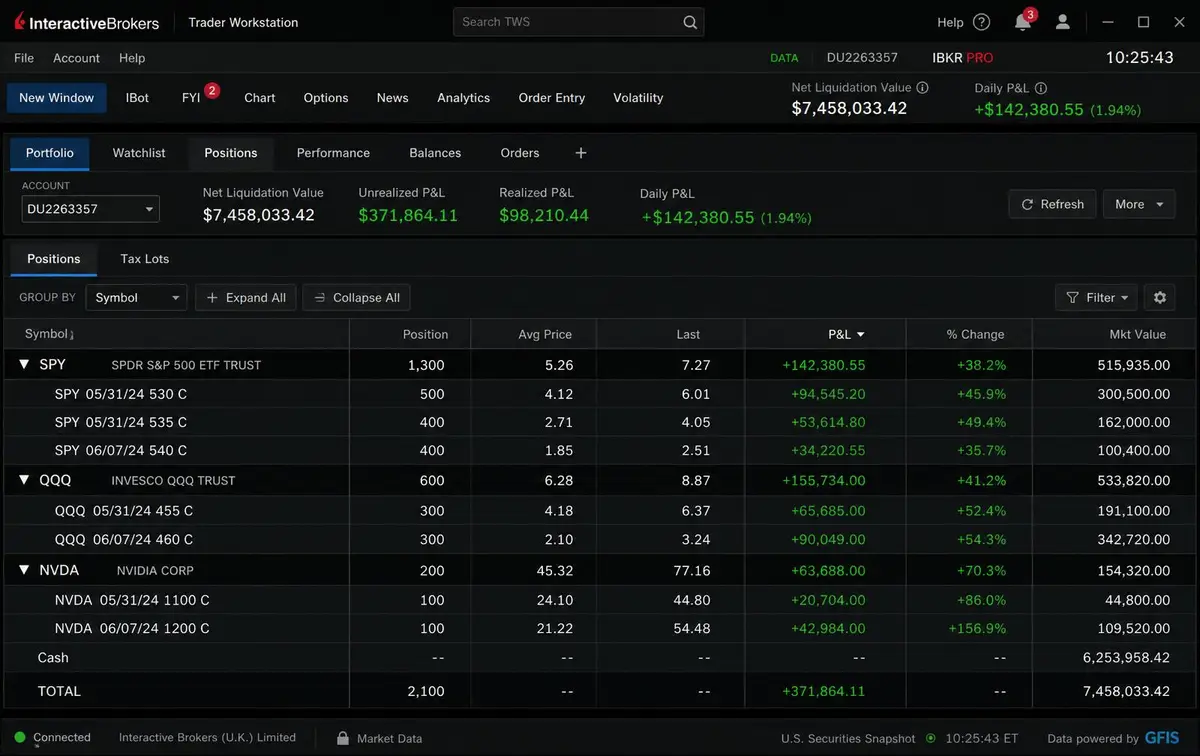
Task: Select row QQQ 05/31/24 455 C
Action: point(600,511)
